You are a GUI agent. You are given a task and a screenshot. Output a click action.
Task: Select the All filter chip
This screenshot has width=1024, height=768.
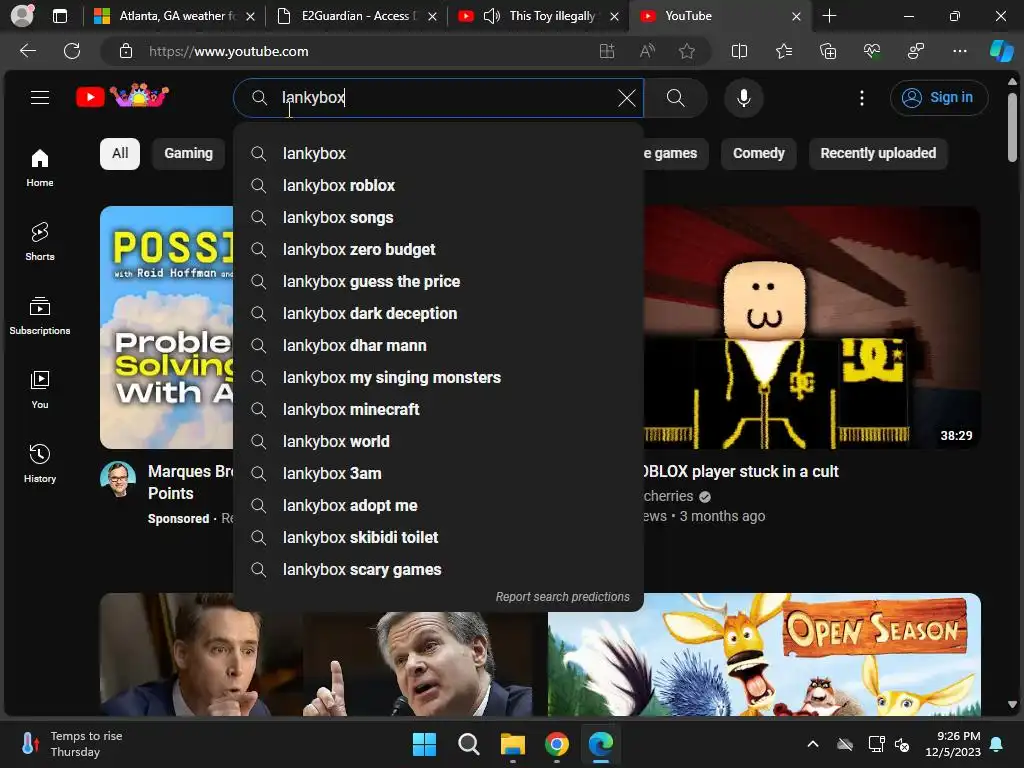coord(120,153)
